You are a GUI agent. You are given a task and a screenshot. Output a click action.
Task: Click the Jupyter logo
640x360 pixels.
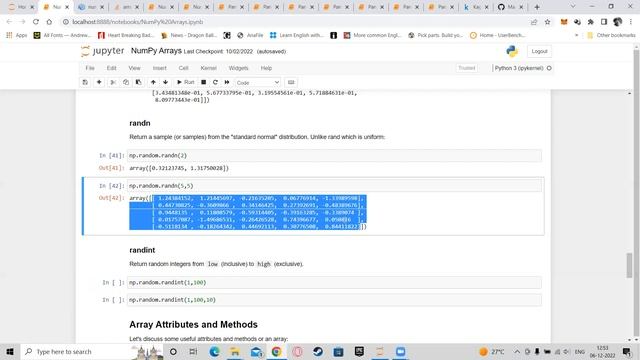coord(102,51)
